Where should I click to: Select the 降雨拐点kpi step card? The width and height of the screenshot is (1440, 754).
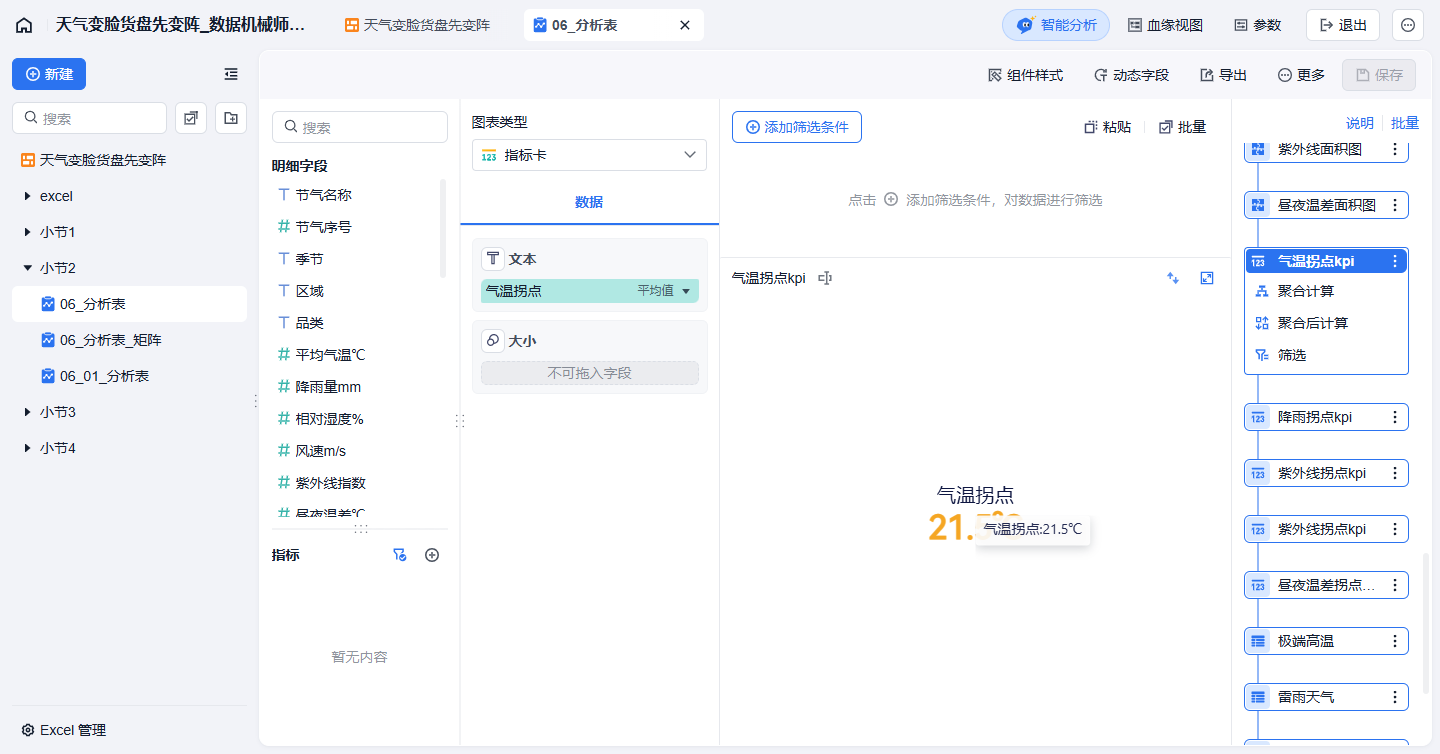1326,417
